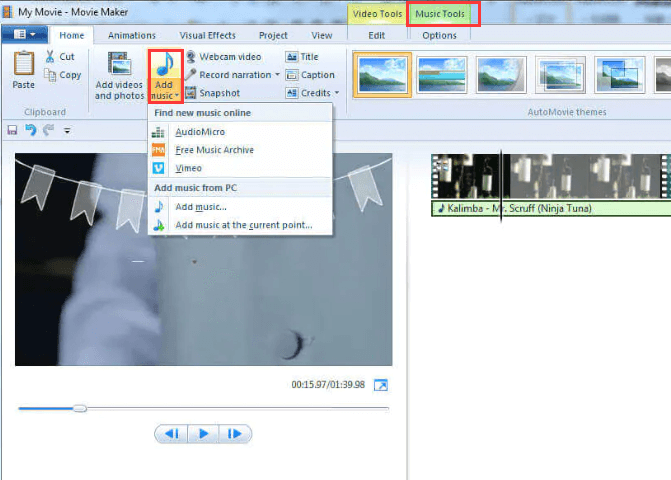The height and width of the screenshot is (480, 671).
Task: Choose Vimeo from the music menu
Action: [x=240, y=168]
